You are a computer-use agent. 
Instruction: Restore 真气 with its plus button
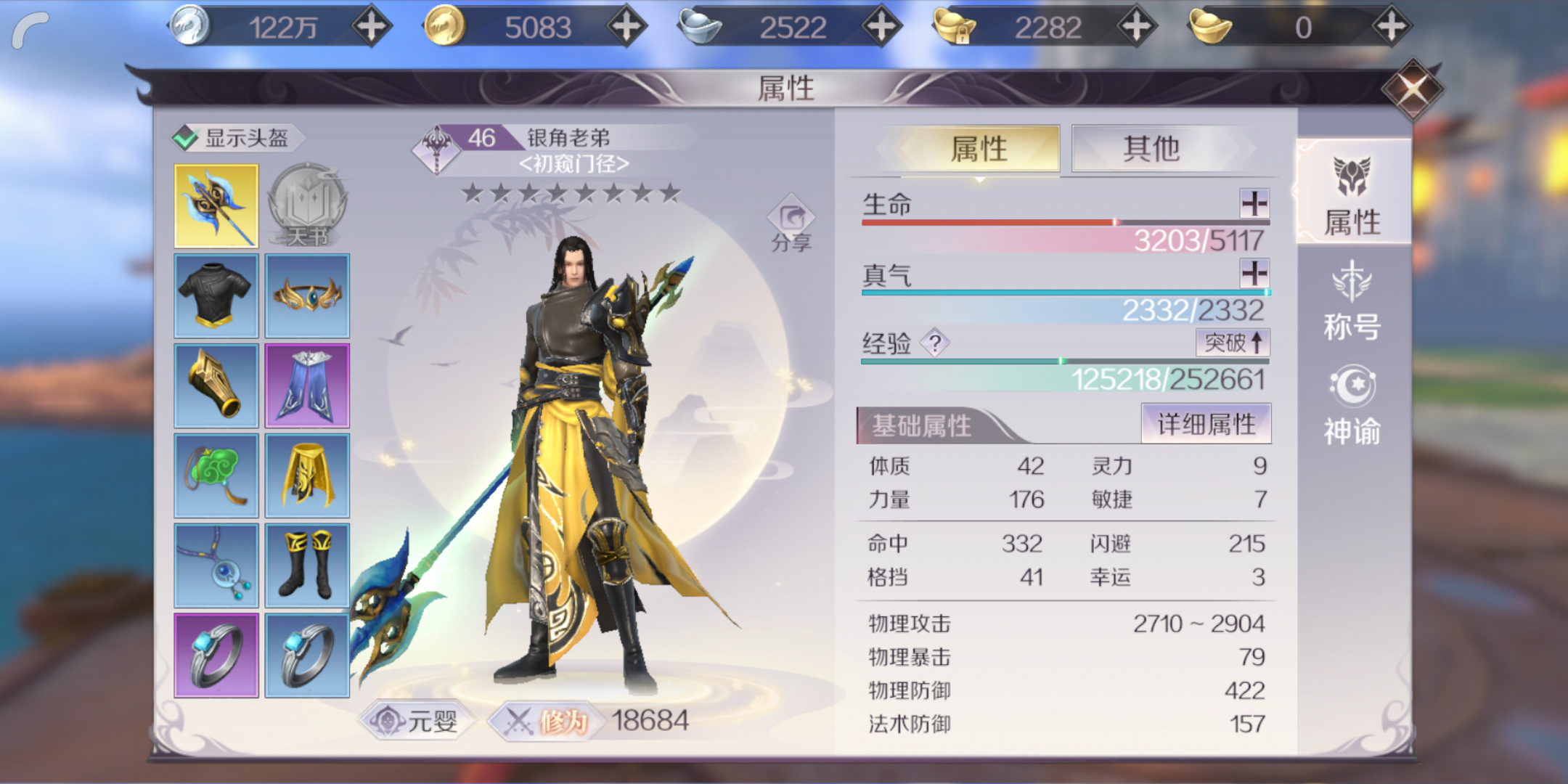pos(1254,274)
